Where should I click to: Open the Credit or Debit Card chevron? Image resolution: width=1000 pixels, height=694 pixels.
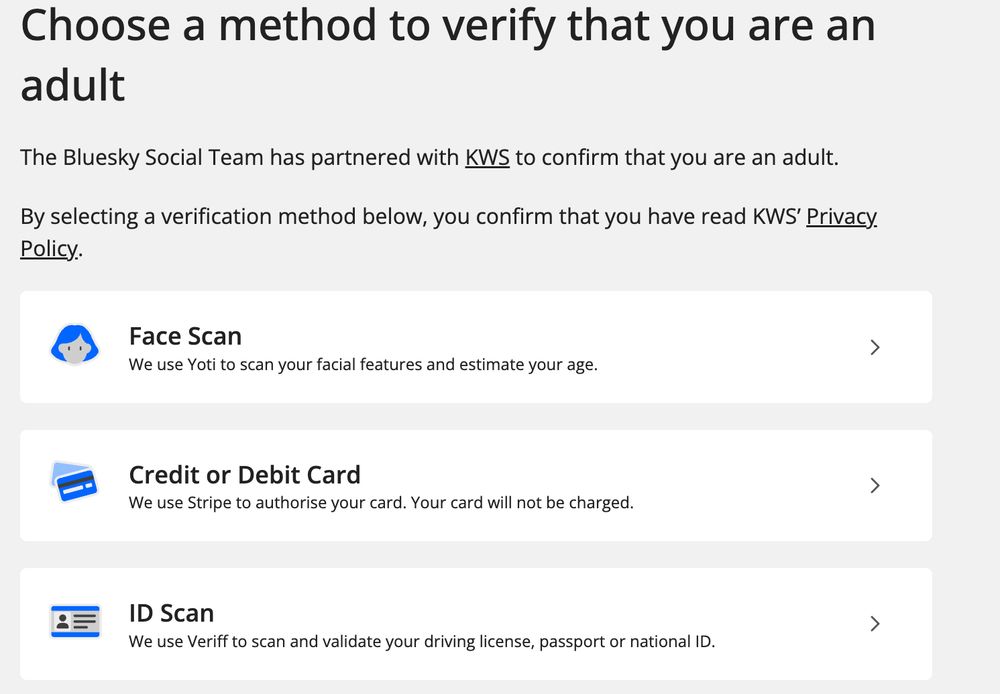[x=875, y=485]
